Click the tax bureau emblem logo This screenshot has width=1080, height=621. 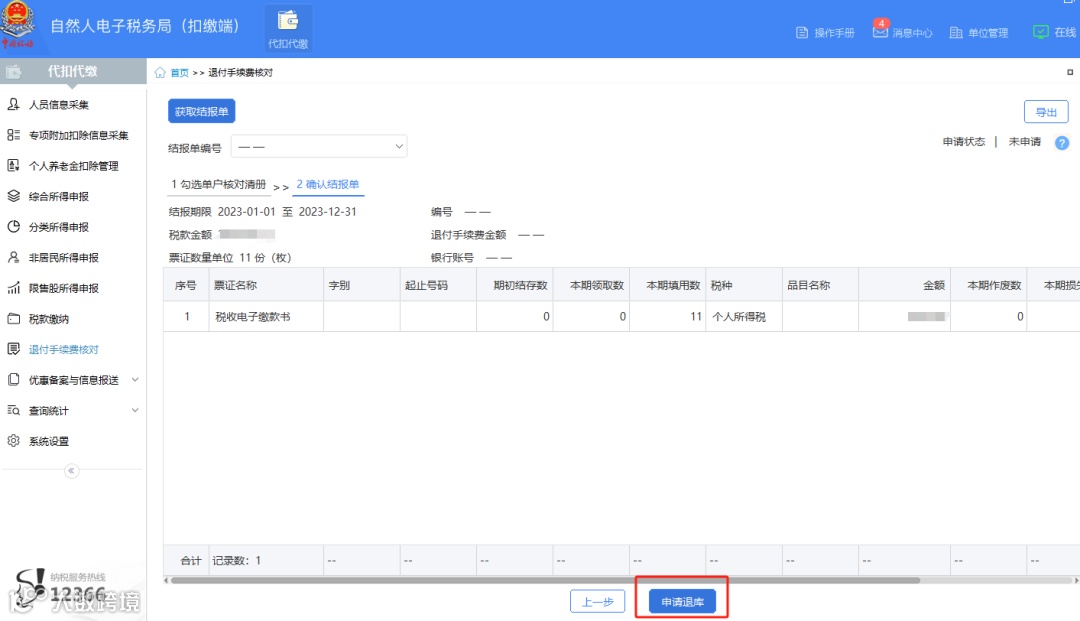point(17,24)
